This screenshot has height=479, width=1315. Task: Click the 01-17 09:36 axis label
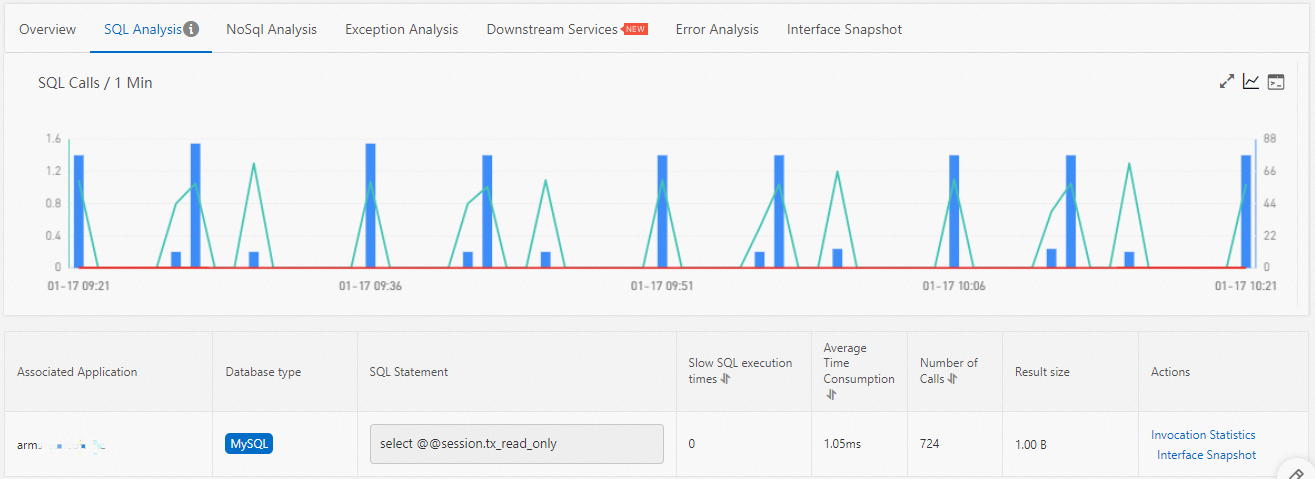[370, 285]
